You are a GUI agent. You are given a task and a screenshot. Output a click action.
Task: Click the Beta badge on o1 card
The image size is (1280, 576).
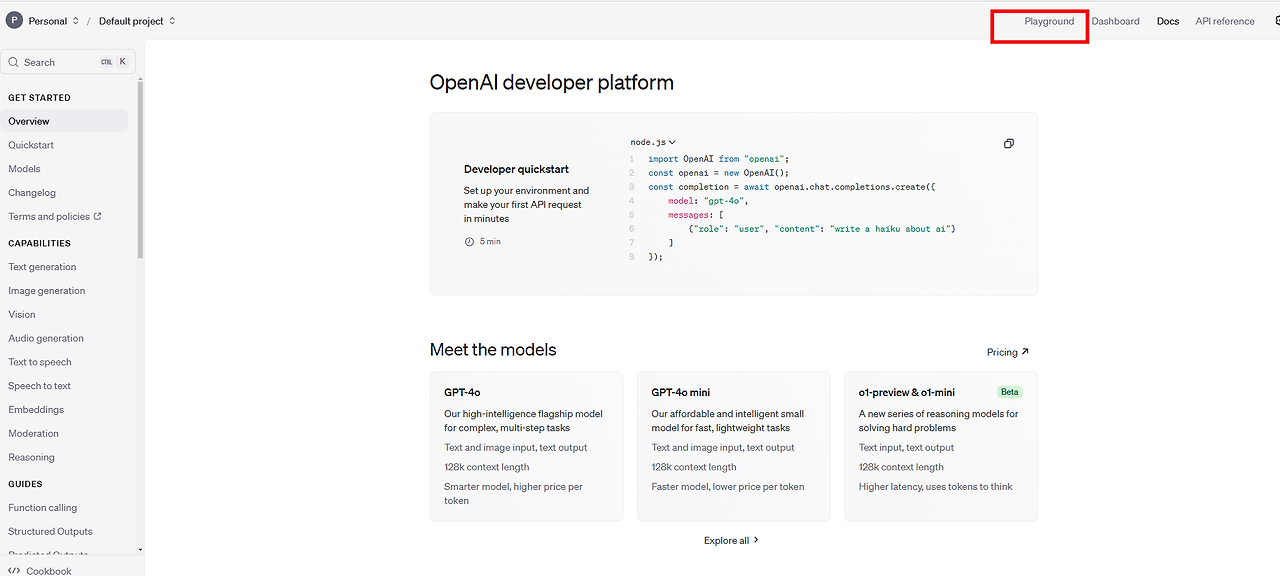1009,392
